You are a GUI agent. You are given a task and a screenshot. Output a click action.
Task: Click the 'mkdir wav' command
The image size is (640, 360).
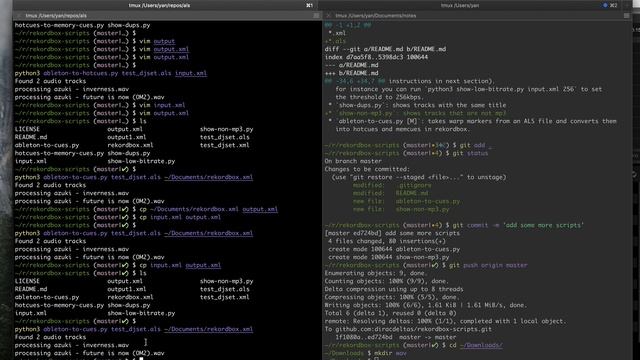[391, 353]
